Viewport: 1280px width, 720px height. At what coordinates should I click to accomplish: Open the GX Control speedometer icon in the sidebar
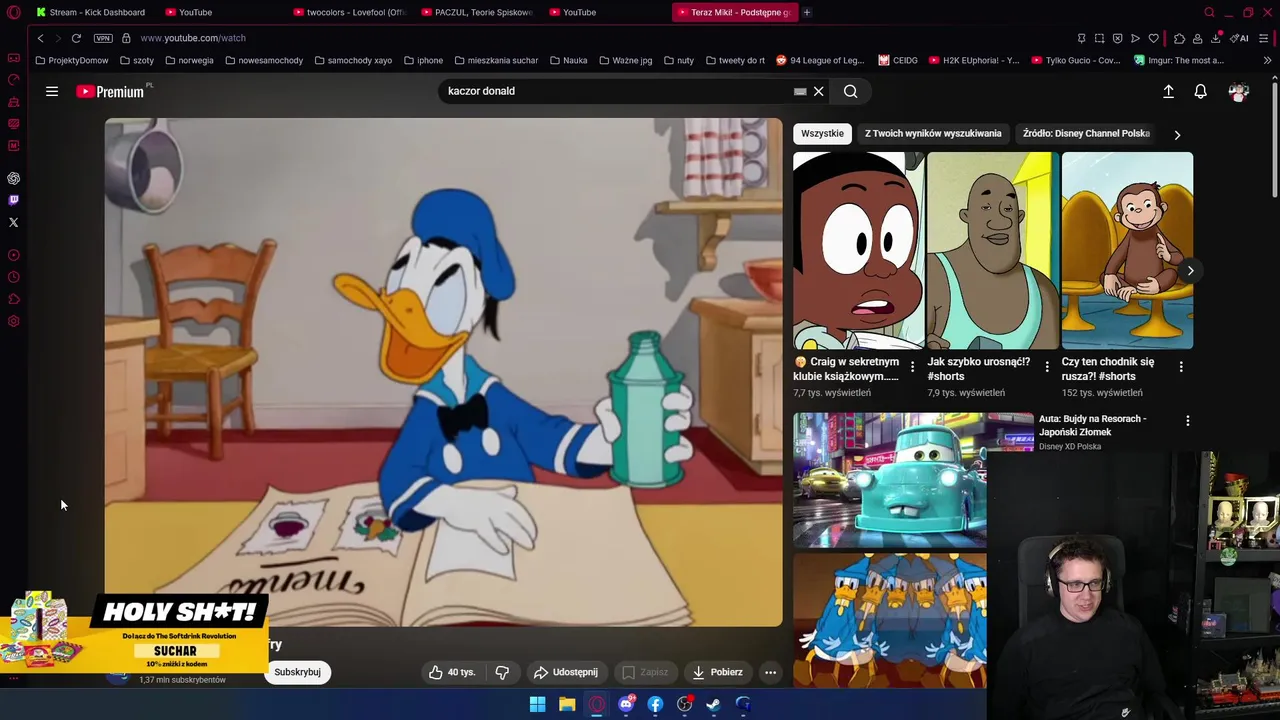click(14, 80)
